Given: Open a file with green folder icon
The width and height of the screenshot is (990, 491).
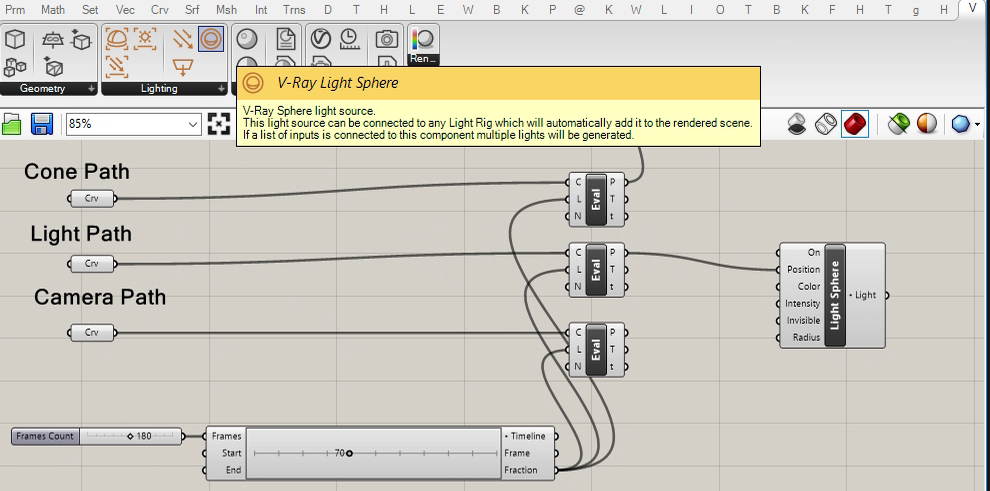Looking at the screenshot, I should coord(11,124).
